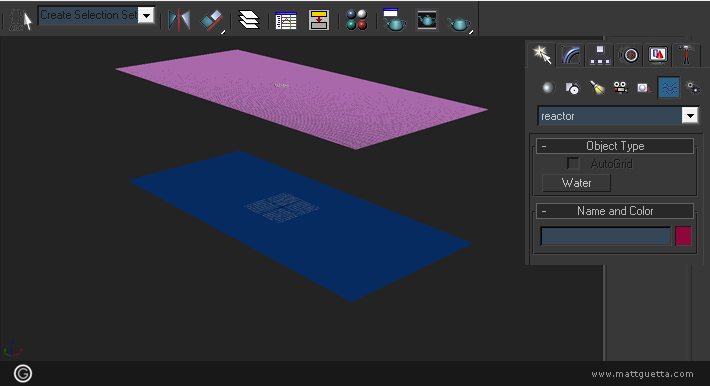Open Render Setup teapot icon
Screen dimensions: 710x386
394,20
